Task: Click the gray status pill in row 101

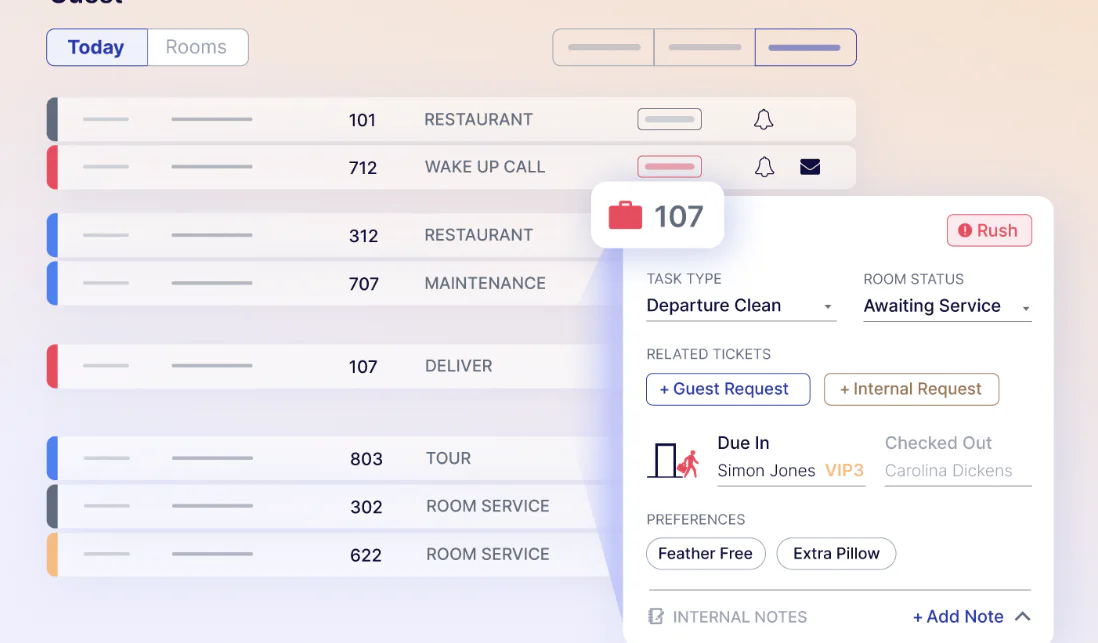Action: (669, 119)
